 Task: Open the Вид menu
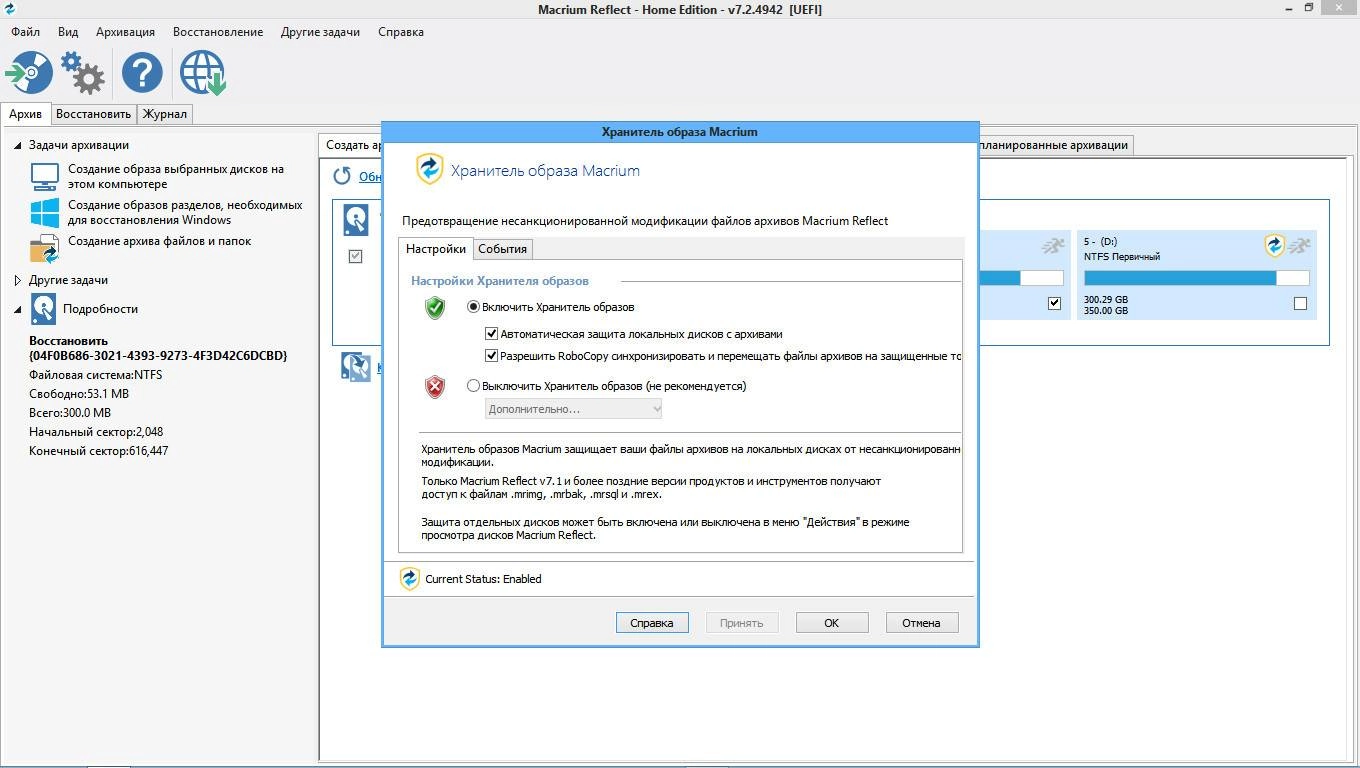click(68, 32)
